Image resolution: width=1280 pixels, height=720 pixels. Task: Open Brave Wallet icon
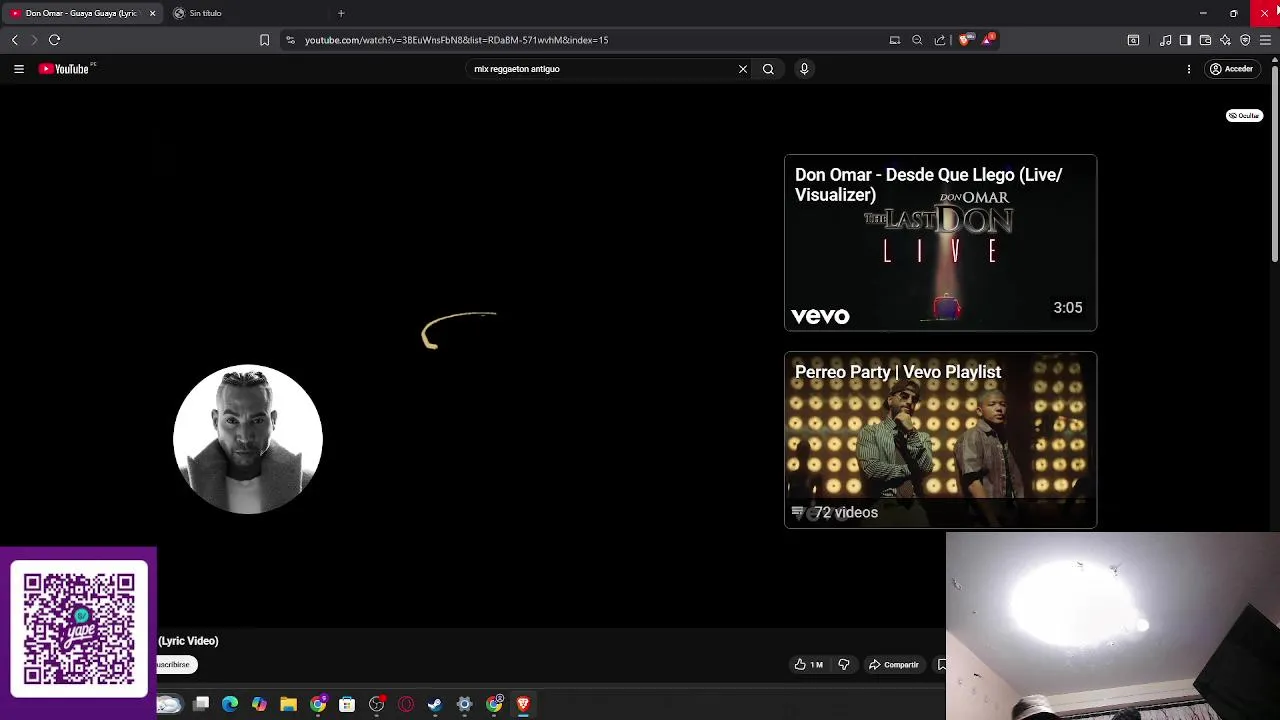[x=1205, y=40]
